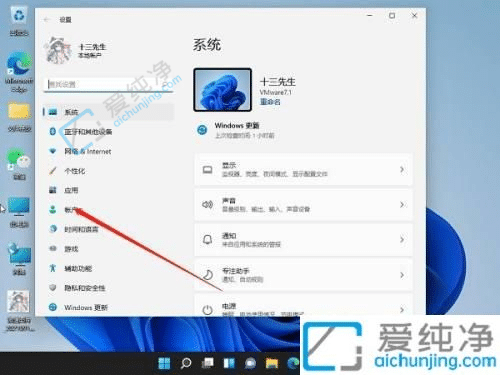Click the PC wallpaper thumbnail under 系统
The height and width of the screenshot is (375, 500).
point(222,90)
